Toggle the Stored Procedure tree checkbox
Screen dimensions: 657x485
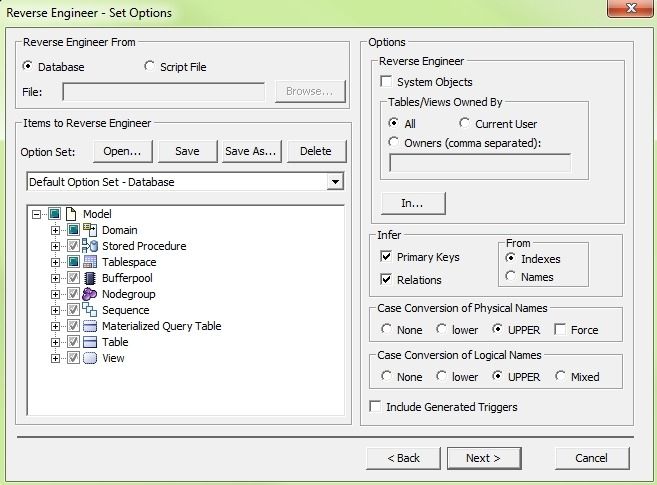pyautogui.click(x=73, y=246)
